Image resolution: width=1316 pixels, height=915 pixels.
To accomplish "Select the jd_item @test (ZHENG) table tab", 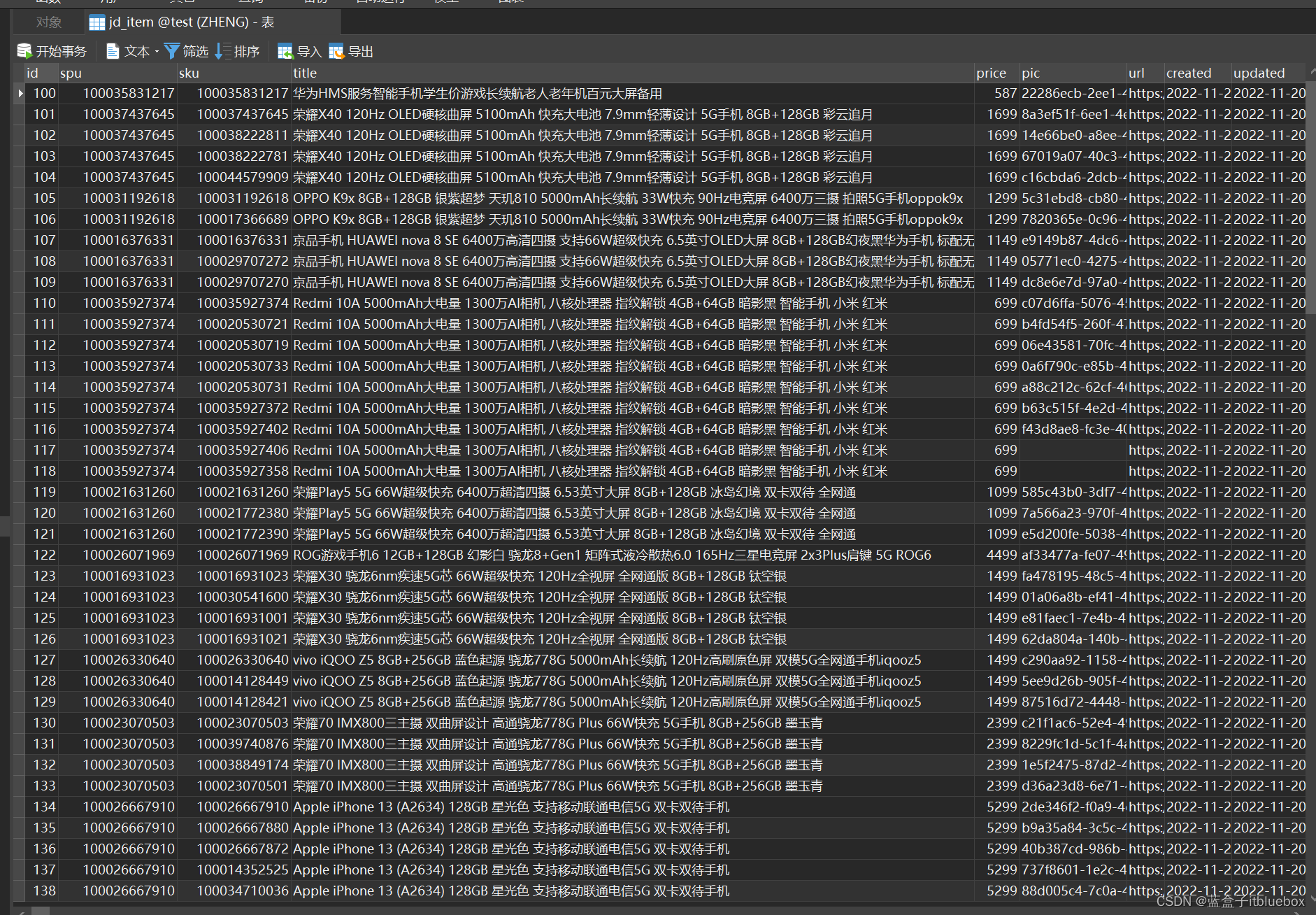I will coord(213,22).
